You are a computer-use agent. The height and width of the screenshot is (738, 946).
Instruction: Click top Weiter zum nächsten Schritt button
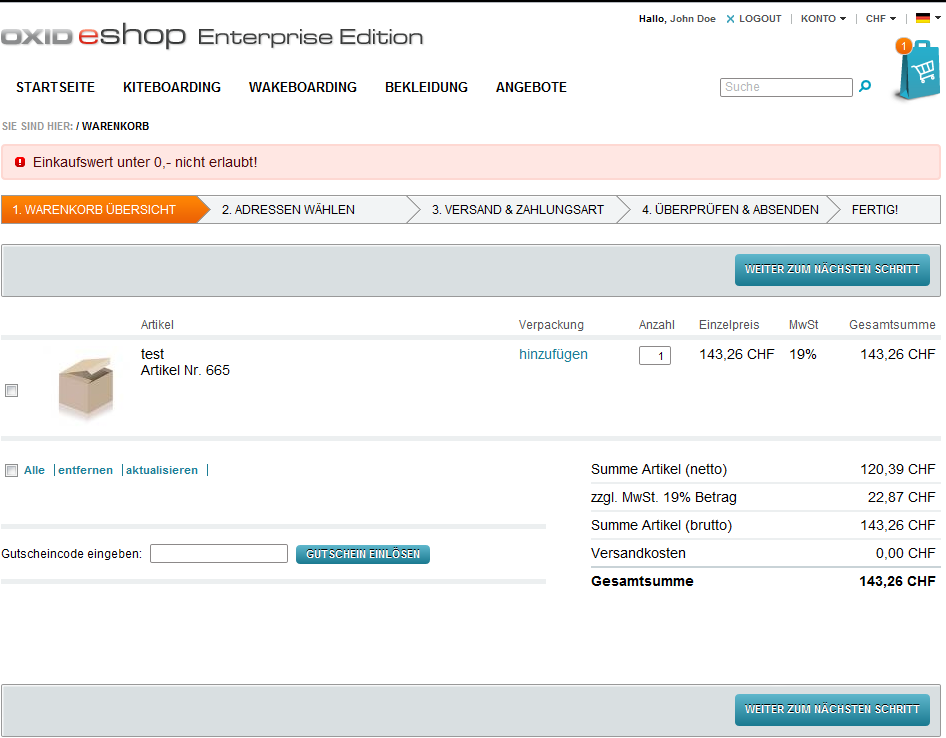832,270
